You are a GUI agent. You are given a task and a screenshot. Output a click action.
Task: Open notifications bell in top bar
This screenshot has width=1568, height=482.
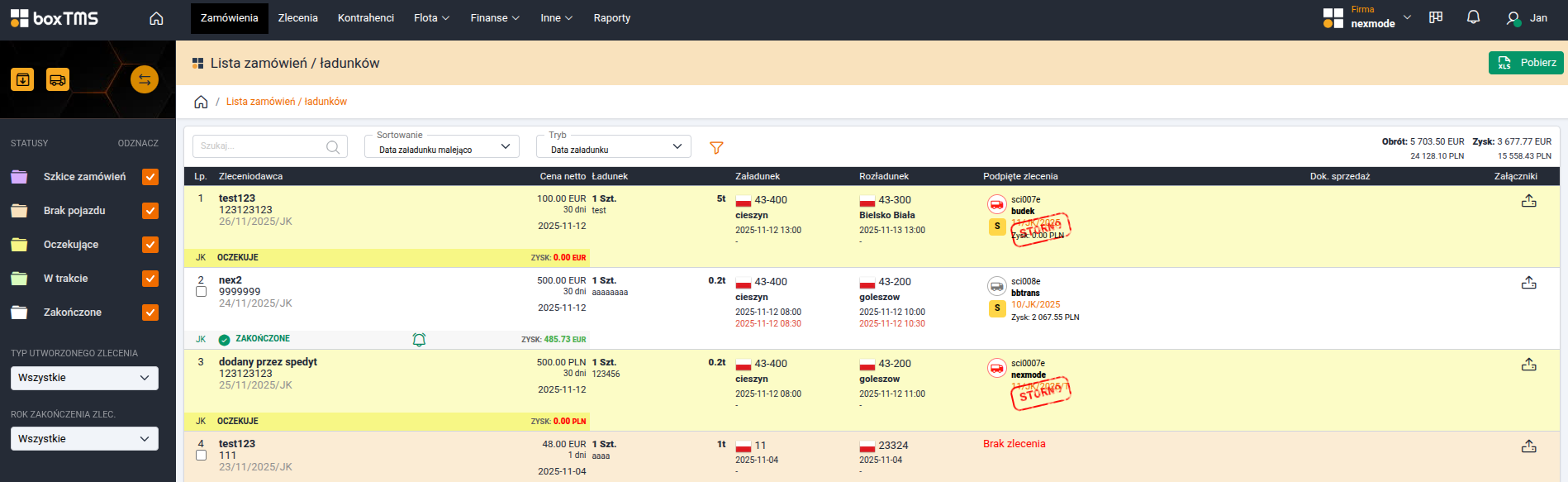click(1473, 17)
